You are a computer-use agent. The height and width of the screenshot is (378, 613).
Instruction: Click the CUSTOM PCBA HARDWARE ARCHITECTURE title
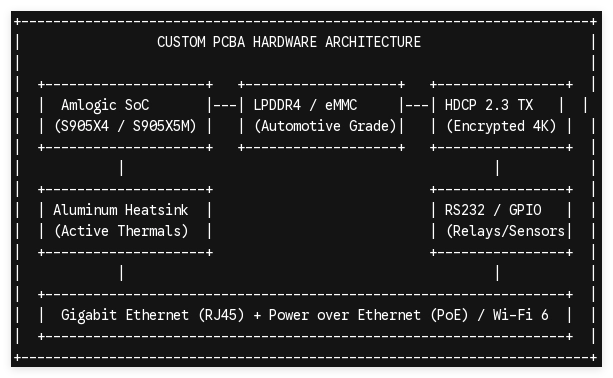click(289, 42)
